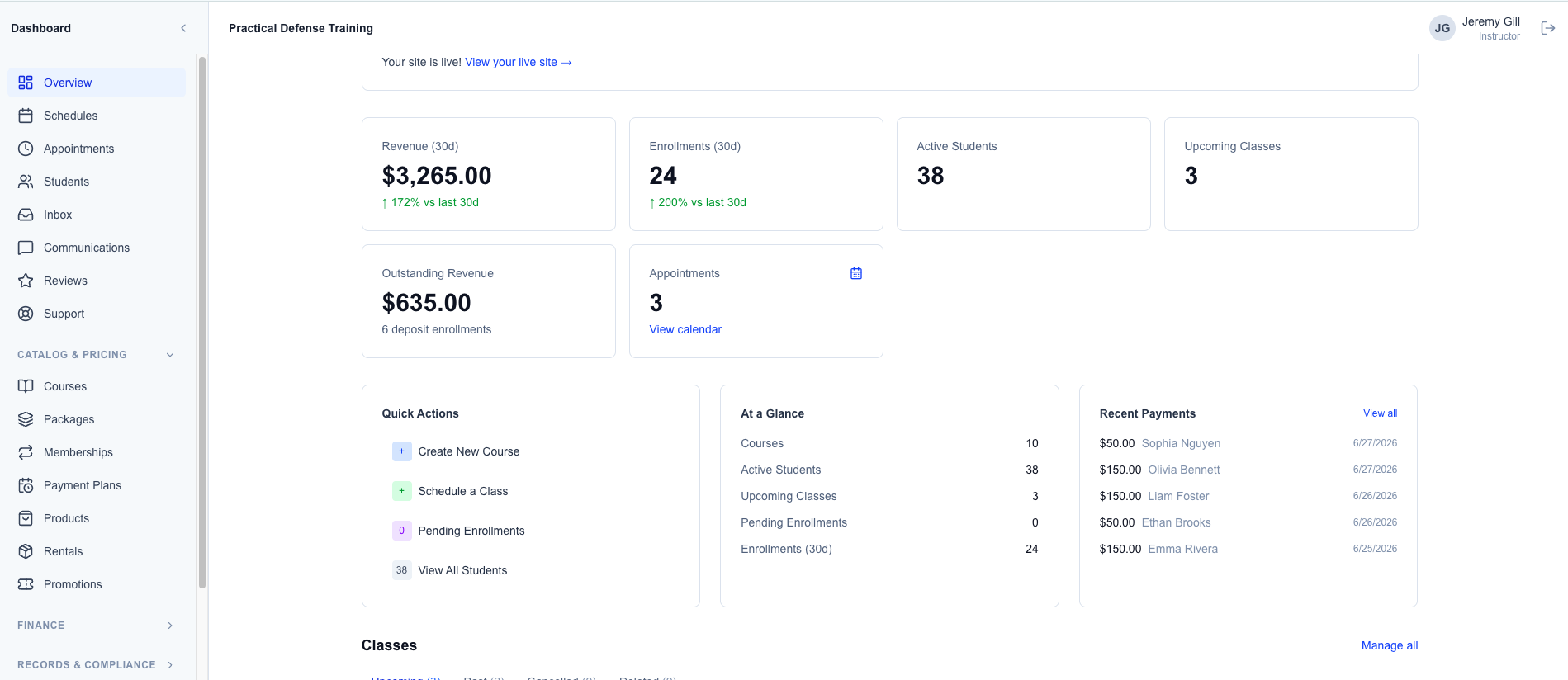This screenshot has height=680, width=1568.
Task: Click the sidebar vertical scrollbar
Action: click(x=202, y=322)
